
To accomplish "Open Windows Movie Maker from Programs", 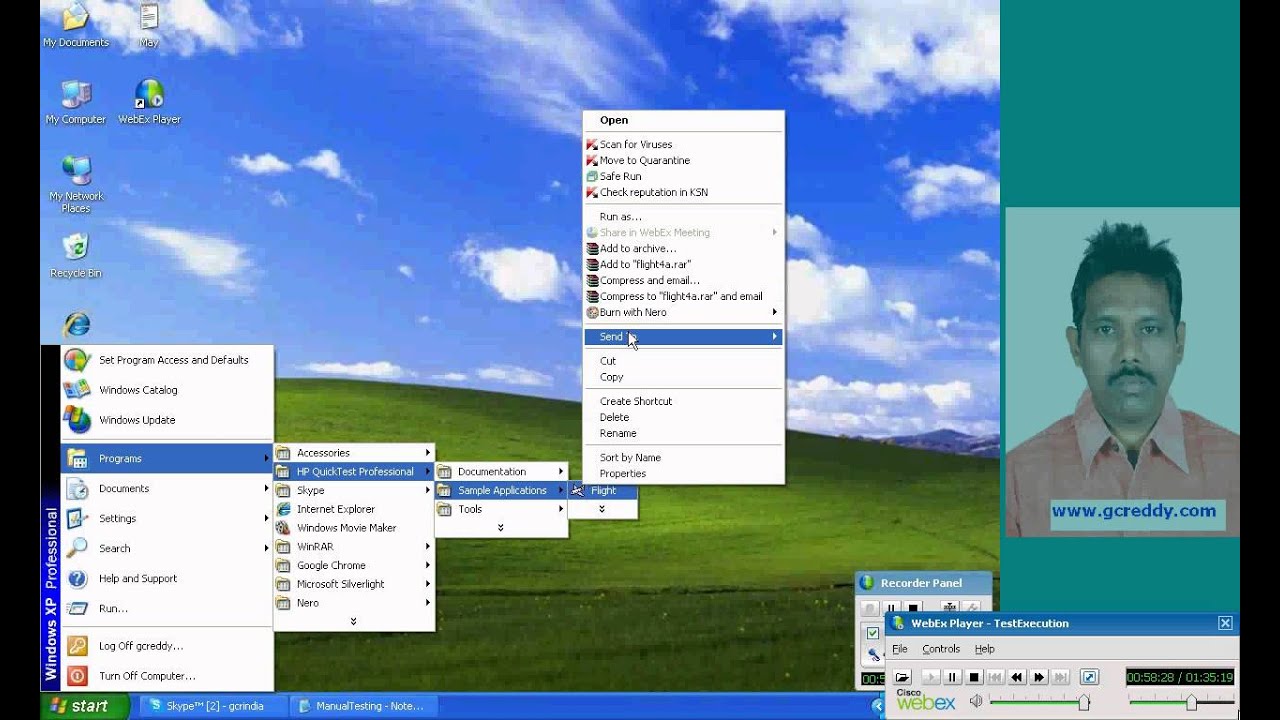I will click(354, 528).
